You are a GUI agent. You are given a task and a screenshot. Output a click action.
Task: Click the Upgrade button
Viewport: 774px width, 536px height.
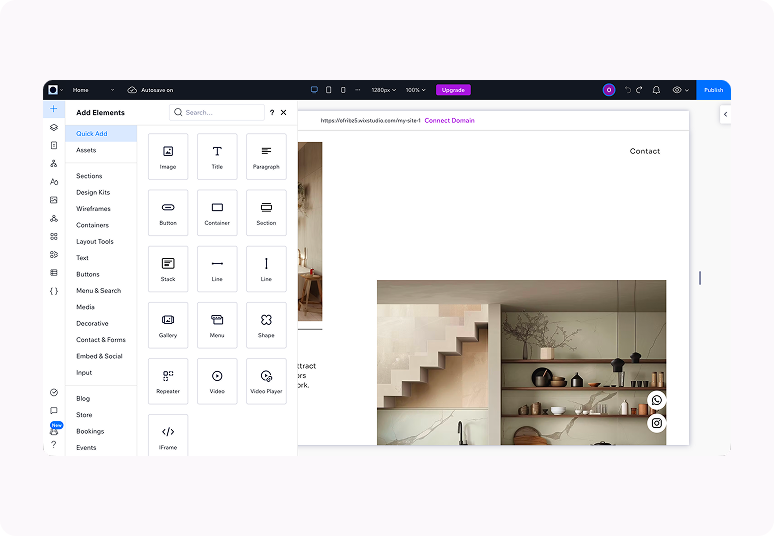pos(453,90)
